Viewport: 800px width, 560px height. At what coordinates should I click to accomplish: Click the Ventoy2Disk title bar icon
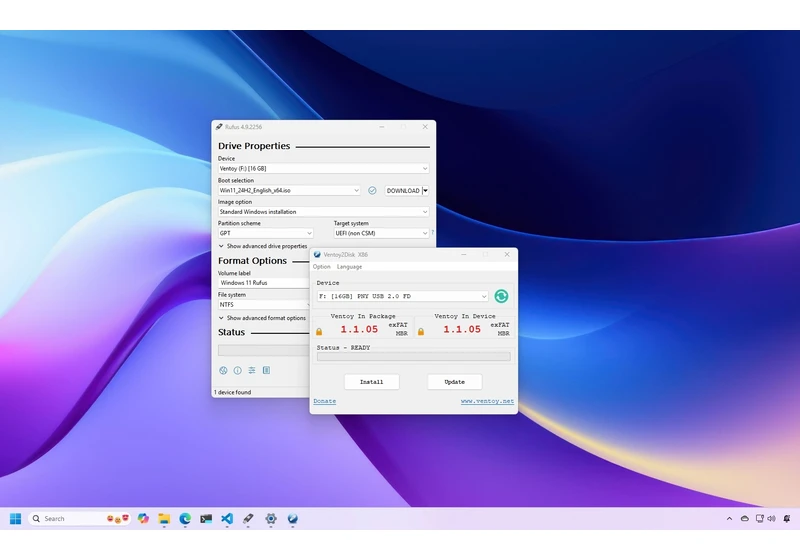tap(317, 254)
